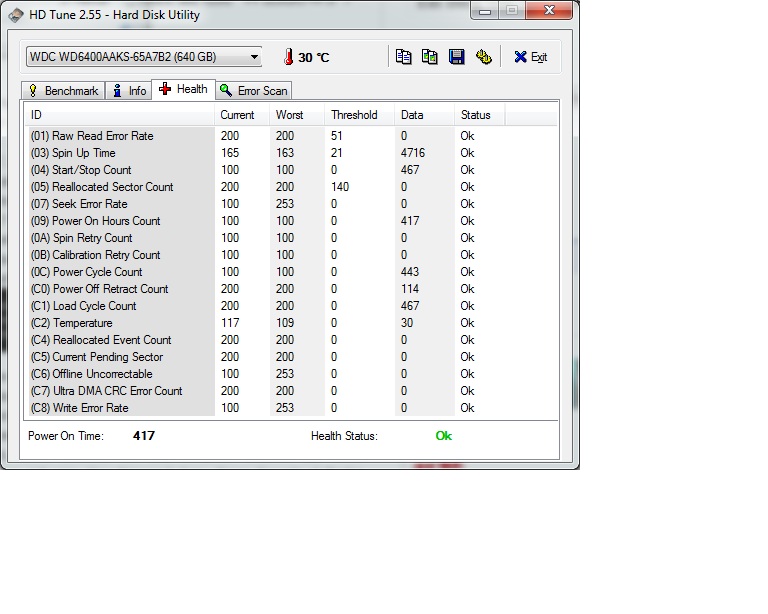
Task: Click the floppy disk save icon
Action: point(457,57)
